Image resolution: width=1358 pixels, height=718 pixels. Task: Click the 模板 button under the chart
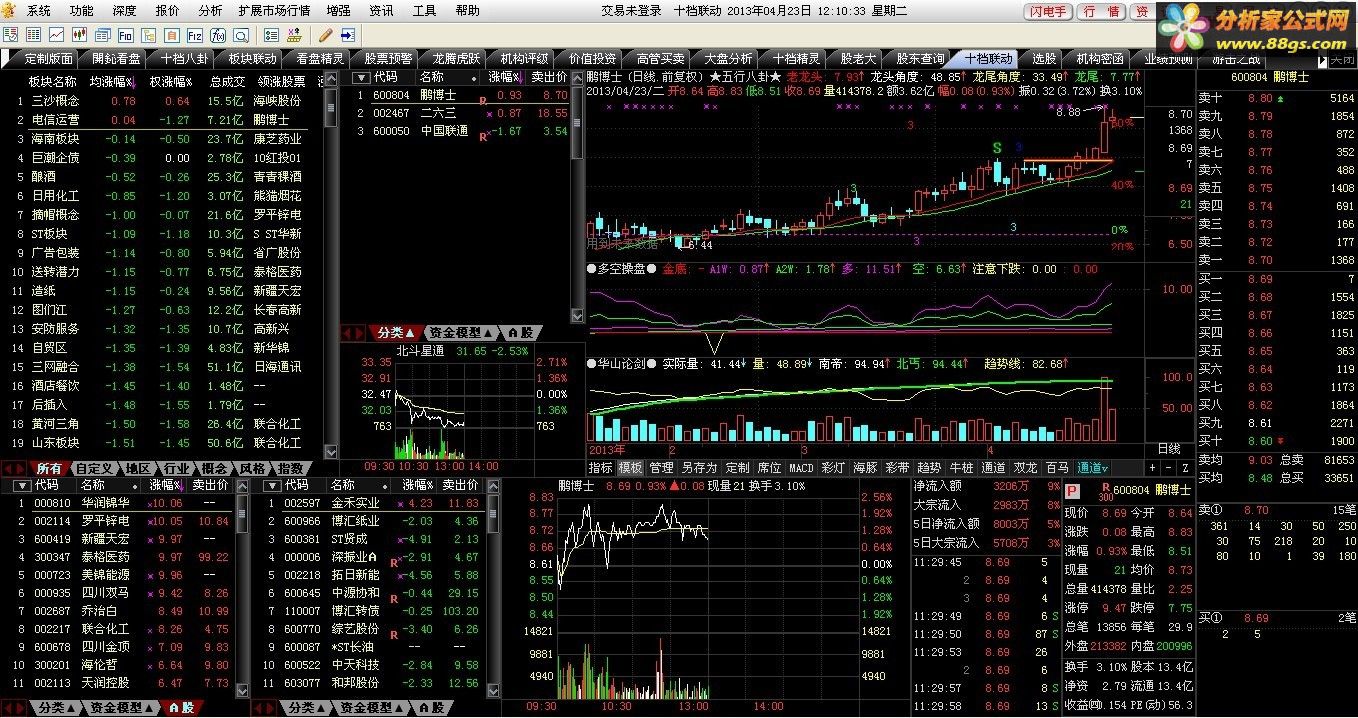(630, 468)
